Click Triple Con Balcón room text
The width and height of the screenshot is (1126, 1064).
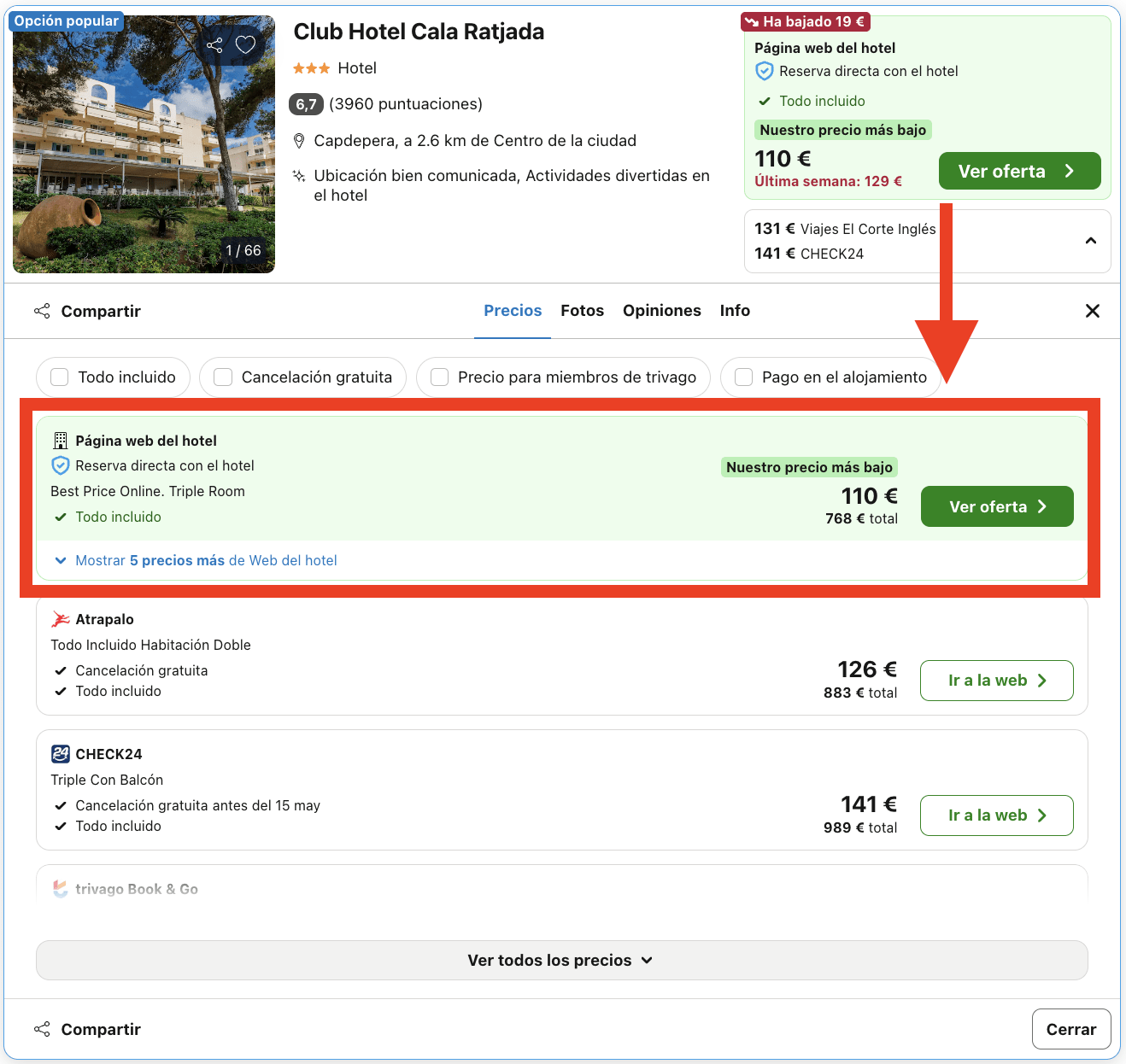[x=107, y=780]
